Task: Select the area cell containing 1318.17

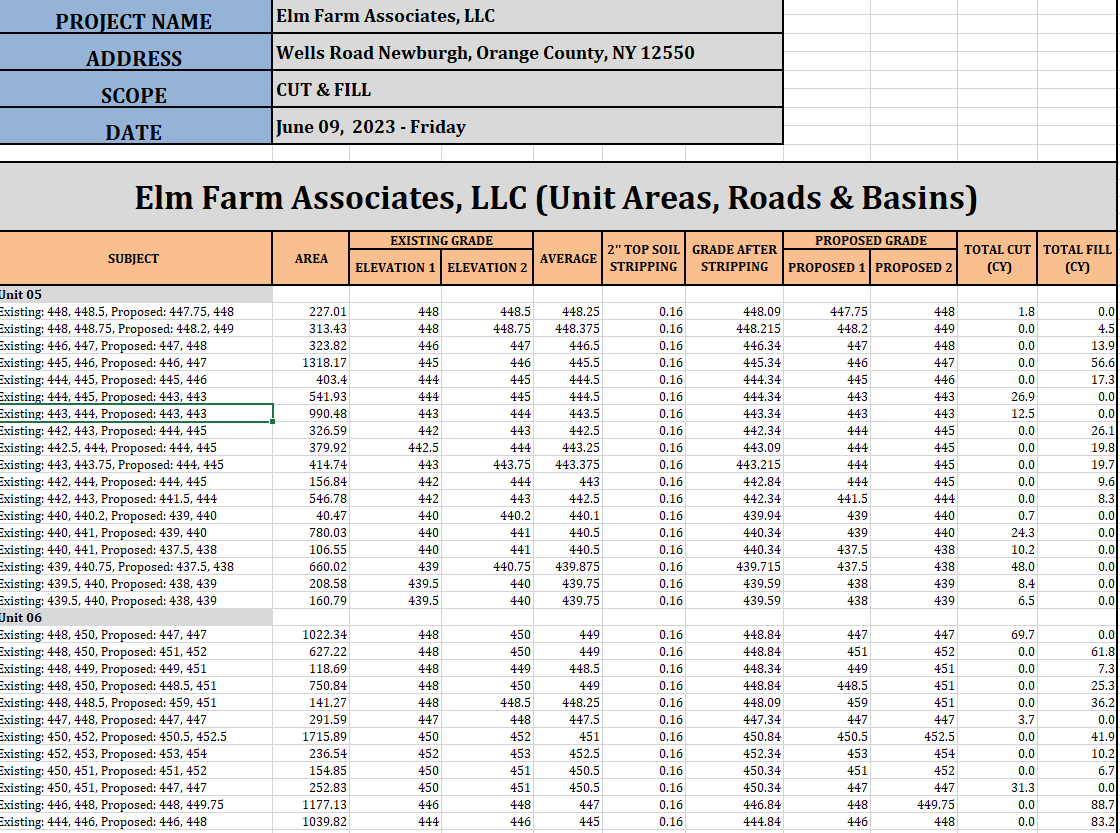Action: 324,362
